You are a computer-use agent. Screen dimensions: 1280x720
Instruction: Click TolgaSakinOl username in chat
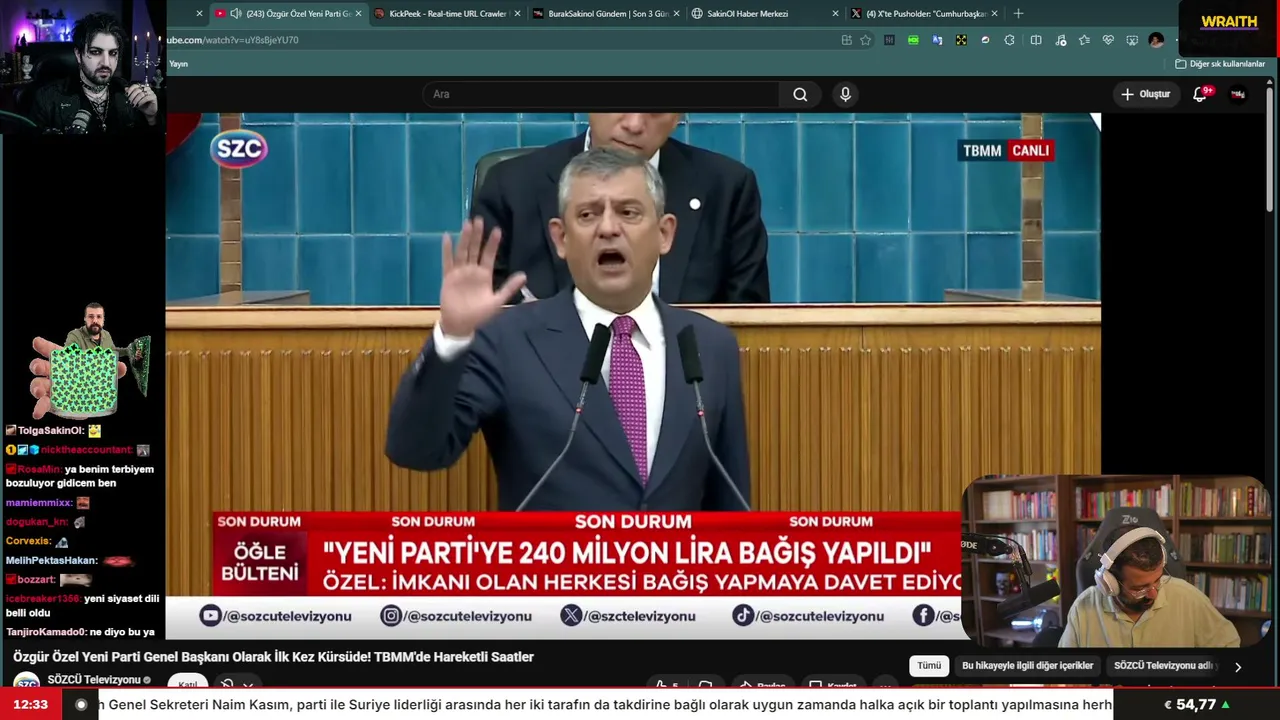pyautogui.click(x=50, y=431)
